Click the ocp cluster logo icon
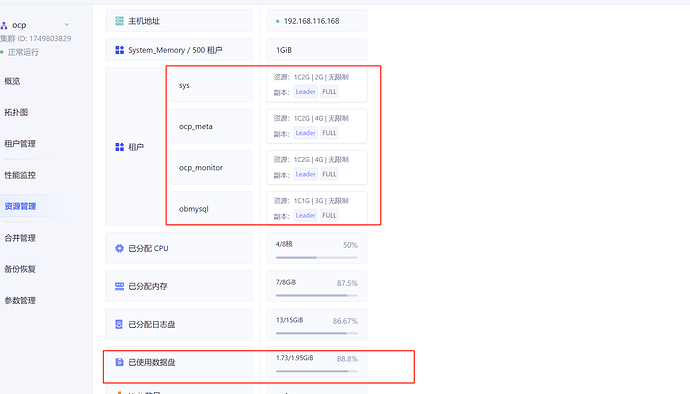 (x=4, y=26)
